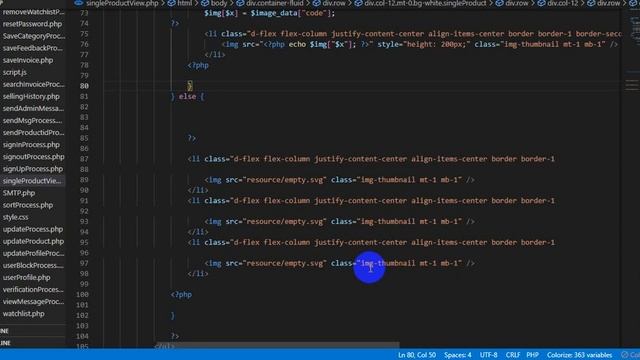Click the horizontal scrollbar below the editor
The image size is (640, 360).
coord(277,345)
